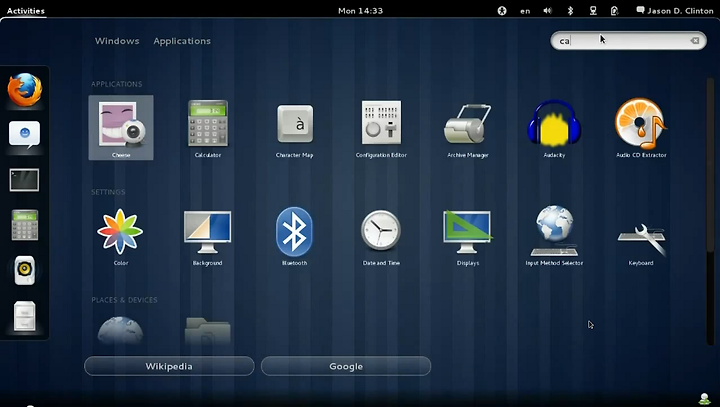
Task: Open Background settings
Action: 208,236
